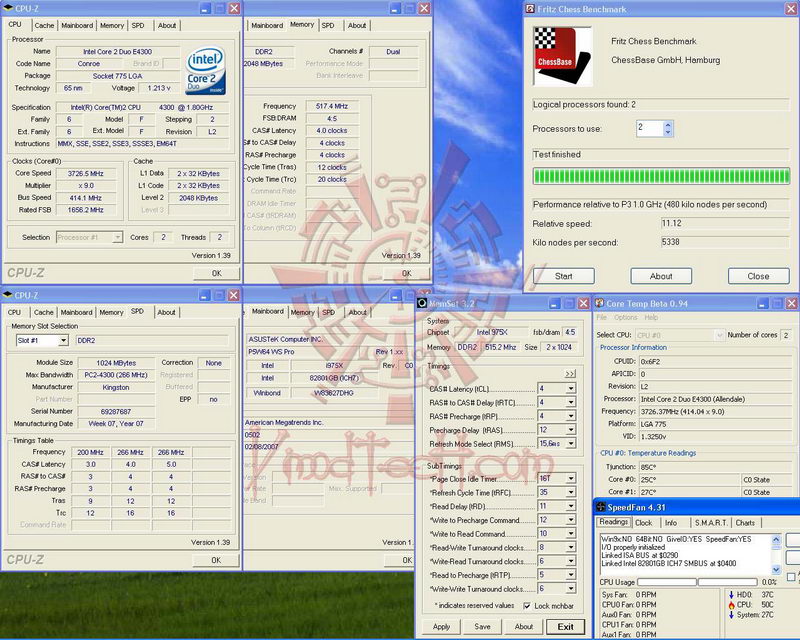The height and width of the screenshot is (640, 800).
Task: Open the S.M.A.R.T. tab in SpeedFan
Action: tap(711, 523)
